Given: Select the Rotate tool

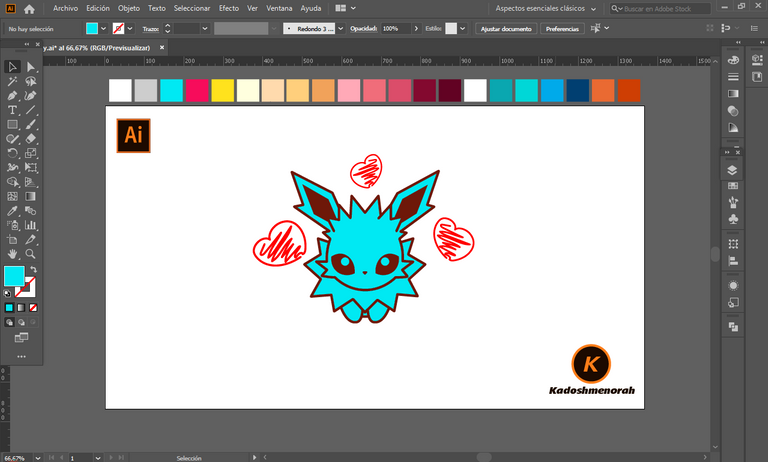Looking at the screenshot, I should tap(12, 153).
